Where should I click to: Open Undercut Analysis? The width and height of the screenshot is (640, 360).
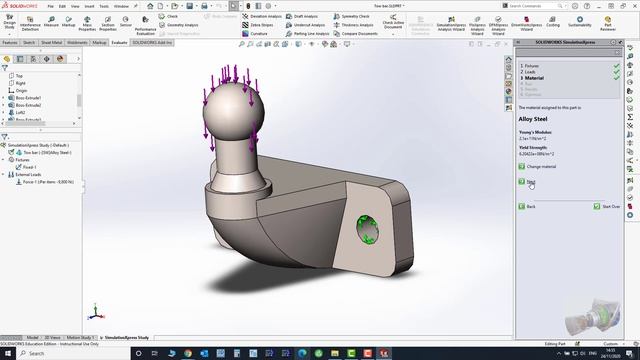[x=306, y=25]
